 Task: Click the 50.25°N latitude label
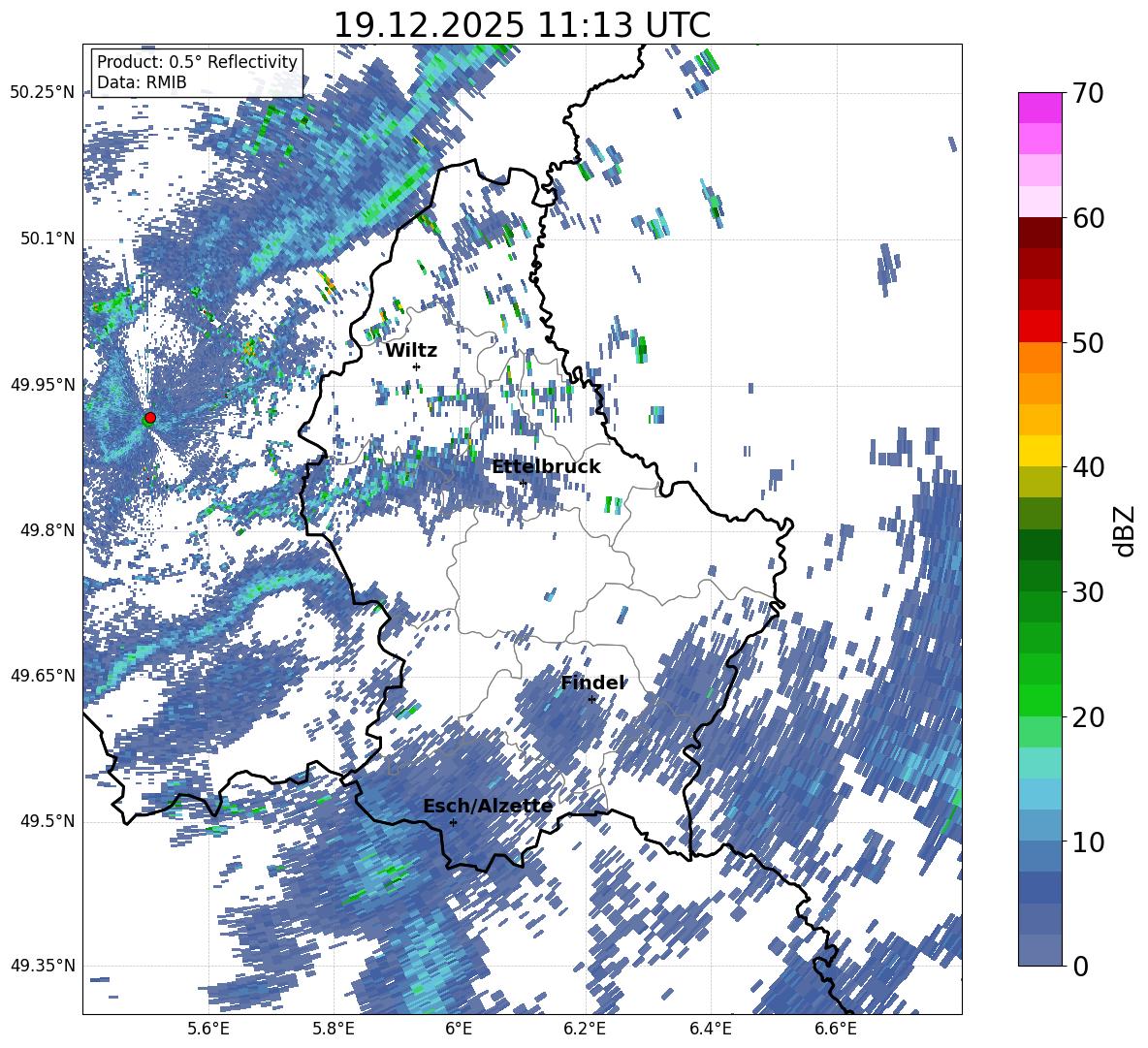[43, 93]
